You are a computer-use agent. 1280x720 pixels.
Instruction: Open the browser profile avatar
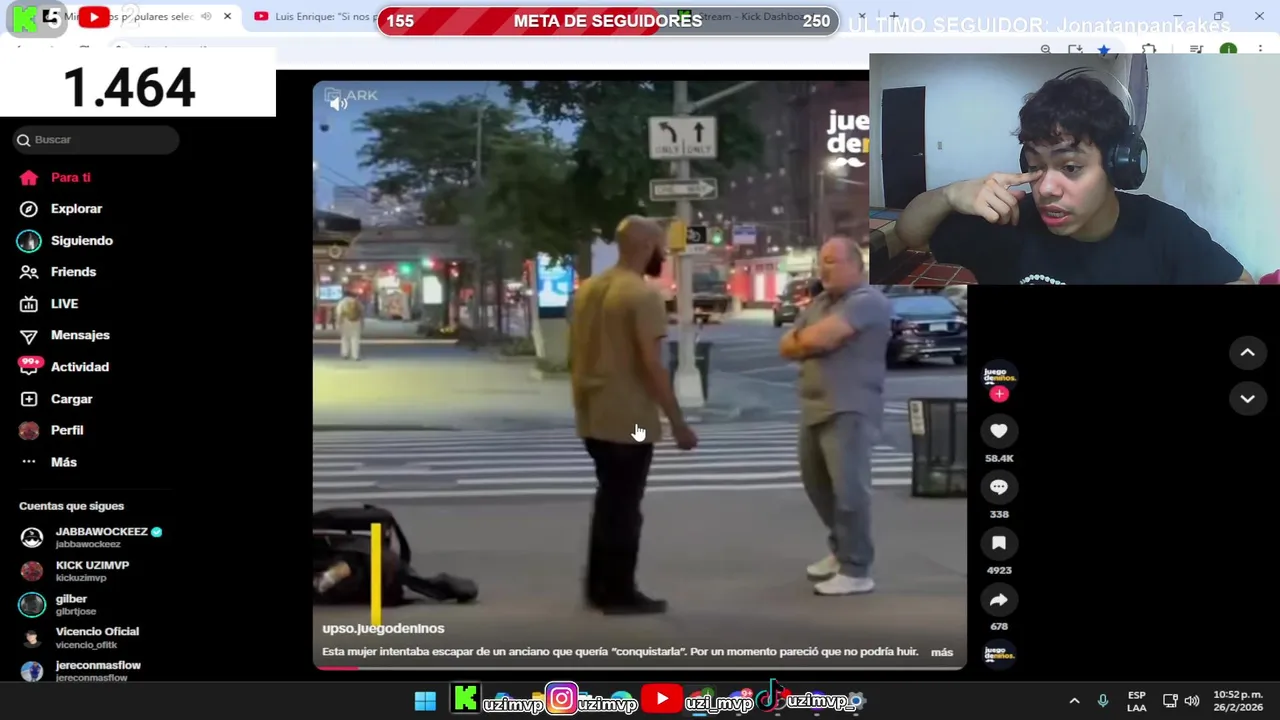[1228, 50]
